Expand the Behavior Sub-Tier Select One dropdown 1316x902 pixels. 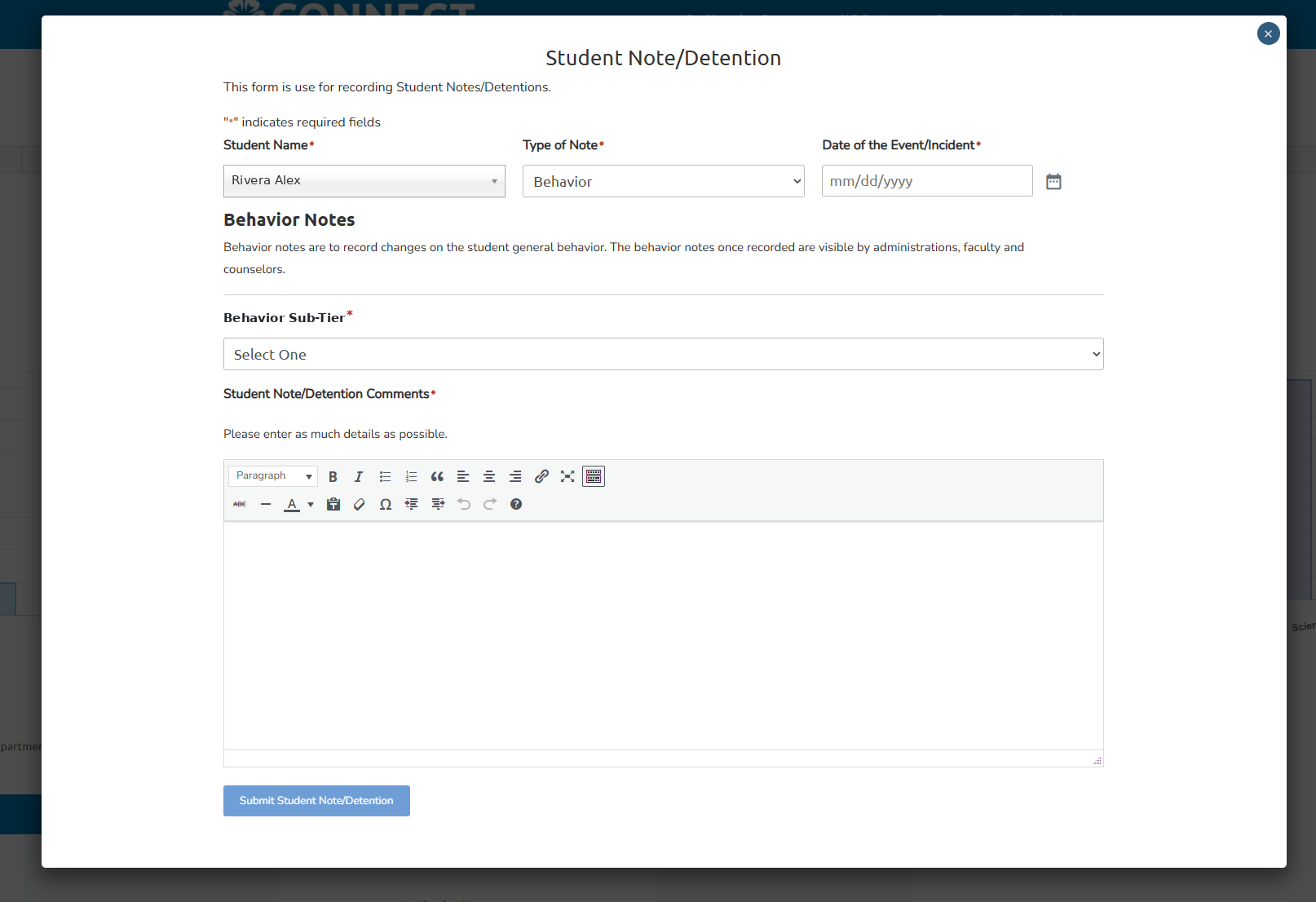click(x=664, y=354)
